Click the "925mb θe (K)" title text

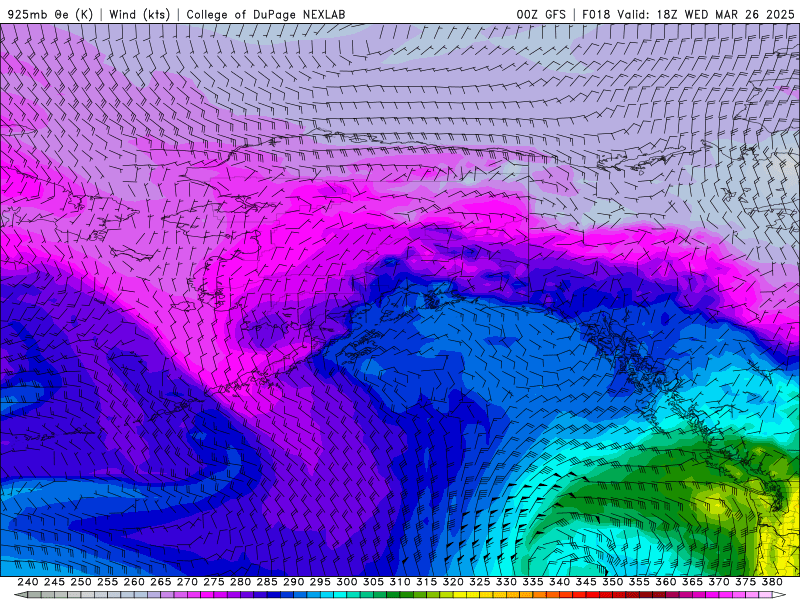[50, 14]
